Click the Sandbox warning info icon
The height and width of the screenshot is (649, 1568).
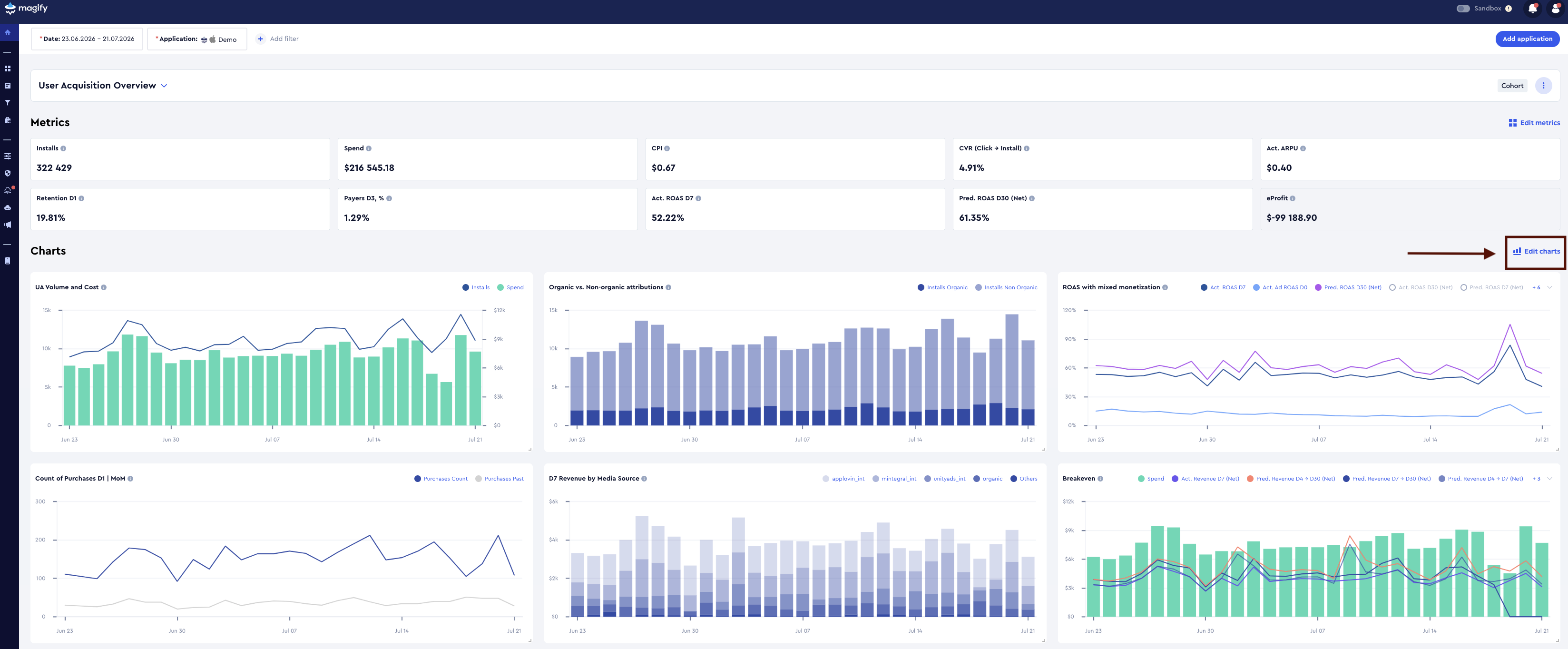pos(1509,9)
